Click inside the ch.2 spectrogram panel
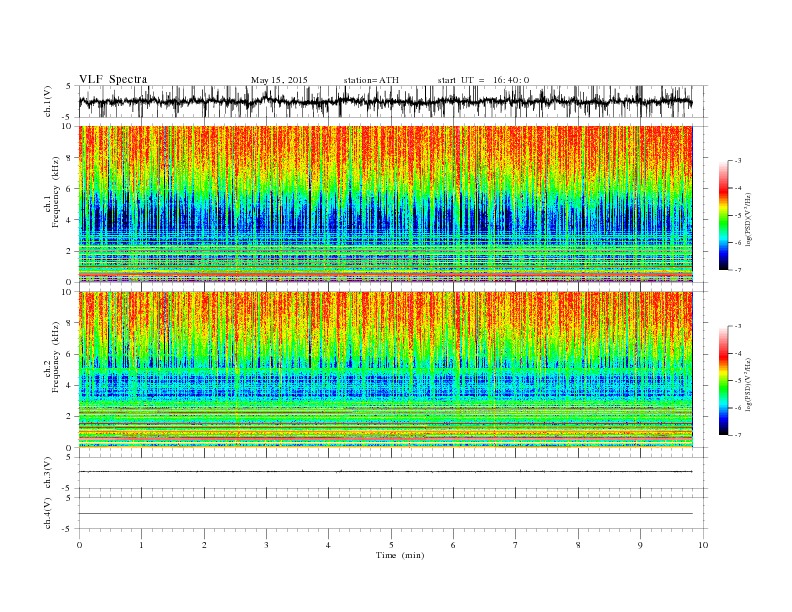The width and height of the screenshot is (792, 612). coord(385,370)
